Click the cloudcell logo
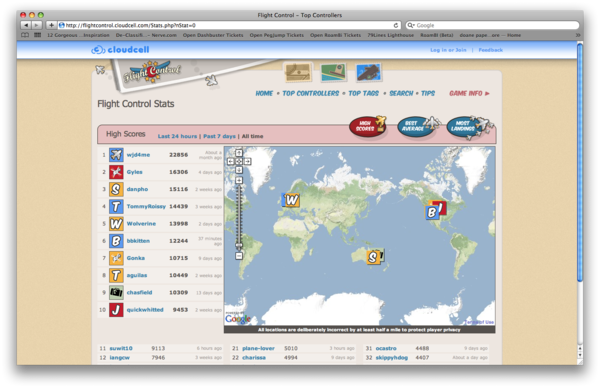The height and width of the screenshot is (388, 600). pyautogui.click(x=120, y=50)
